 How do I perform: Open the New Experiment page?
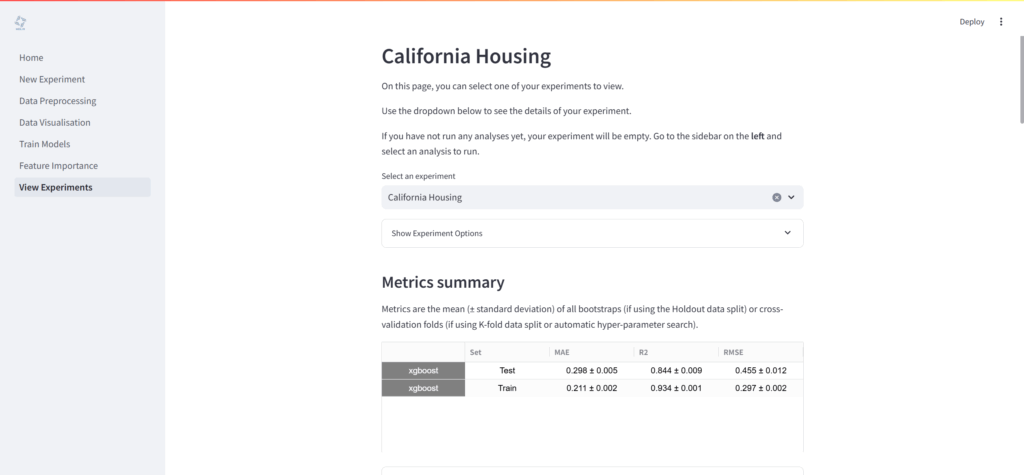click(52, 79)
